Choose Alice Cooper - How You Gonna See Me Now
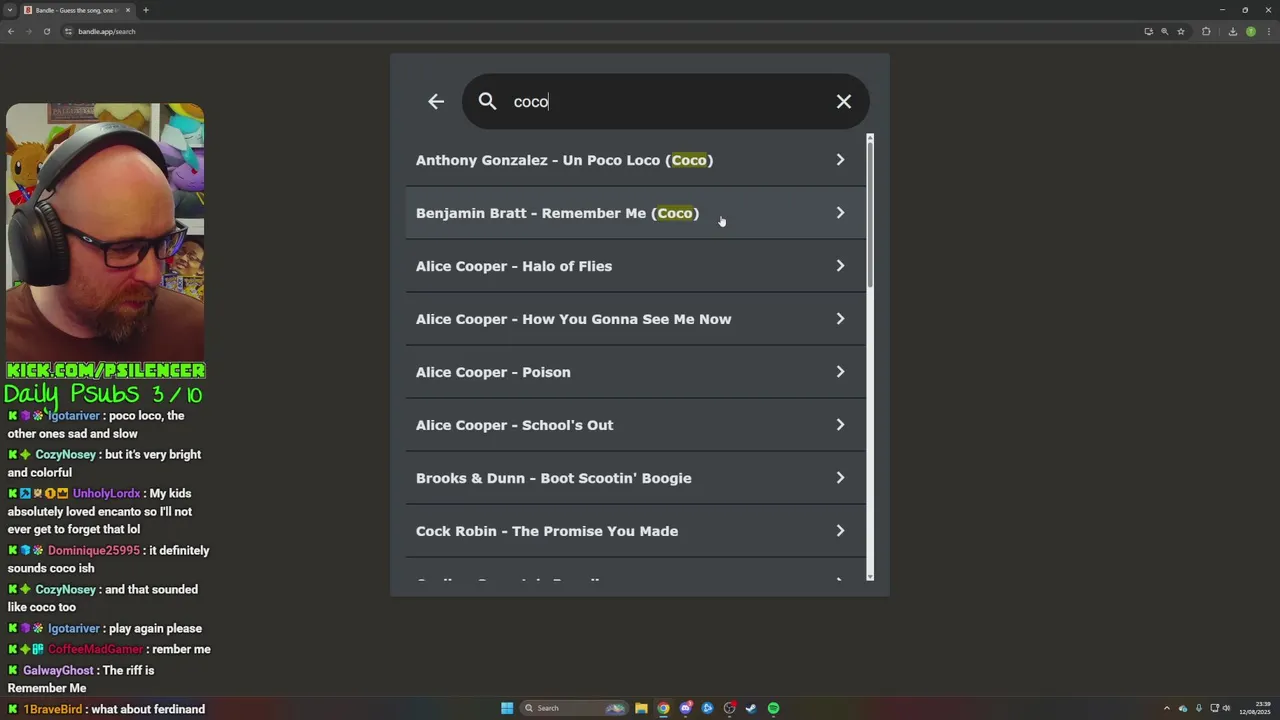Image resolution: width=1280 pixels, height=720 pixels. pos(635,319)
